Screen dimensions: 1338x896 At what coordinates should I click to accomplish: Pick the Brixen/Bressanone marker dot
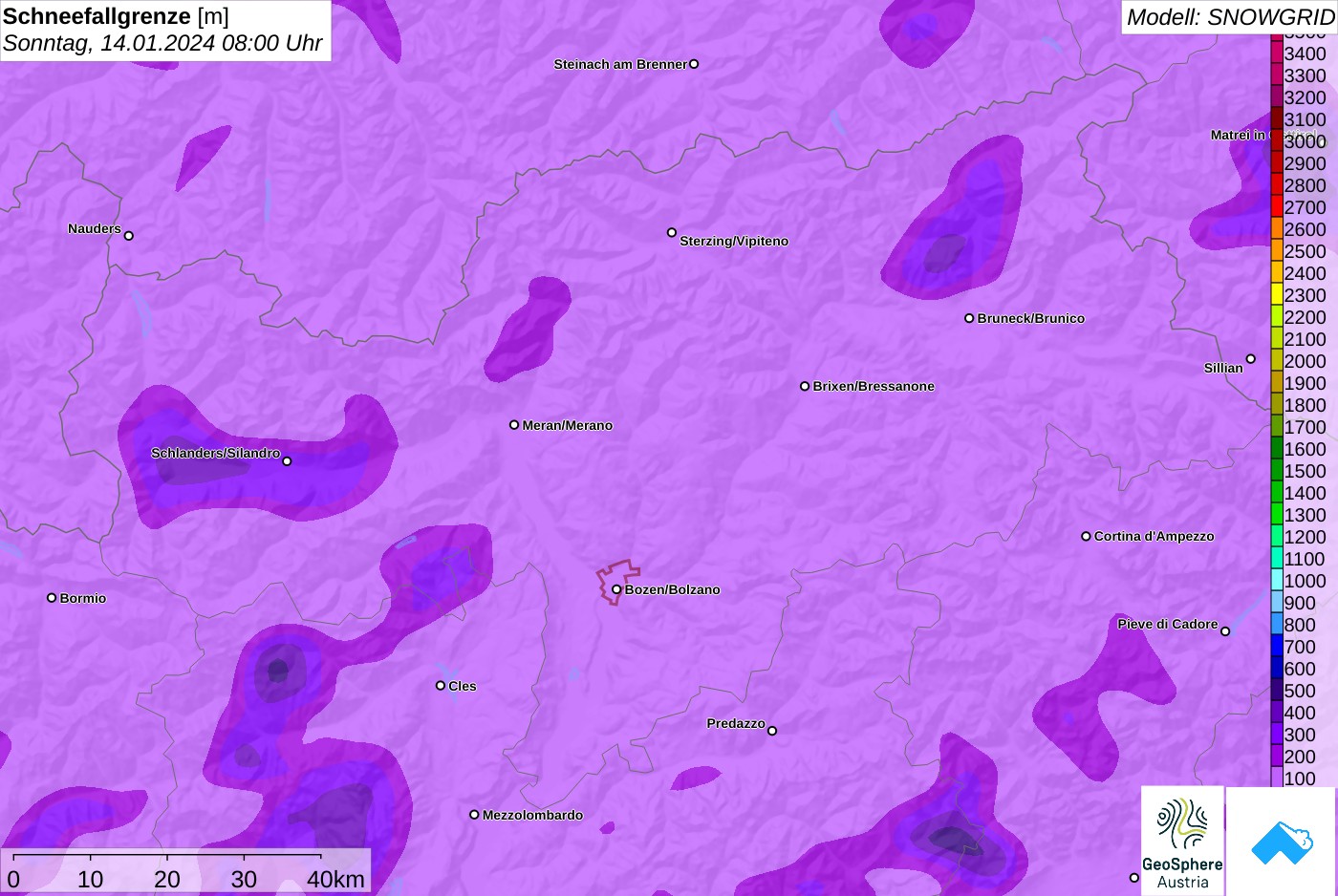805,386
